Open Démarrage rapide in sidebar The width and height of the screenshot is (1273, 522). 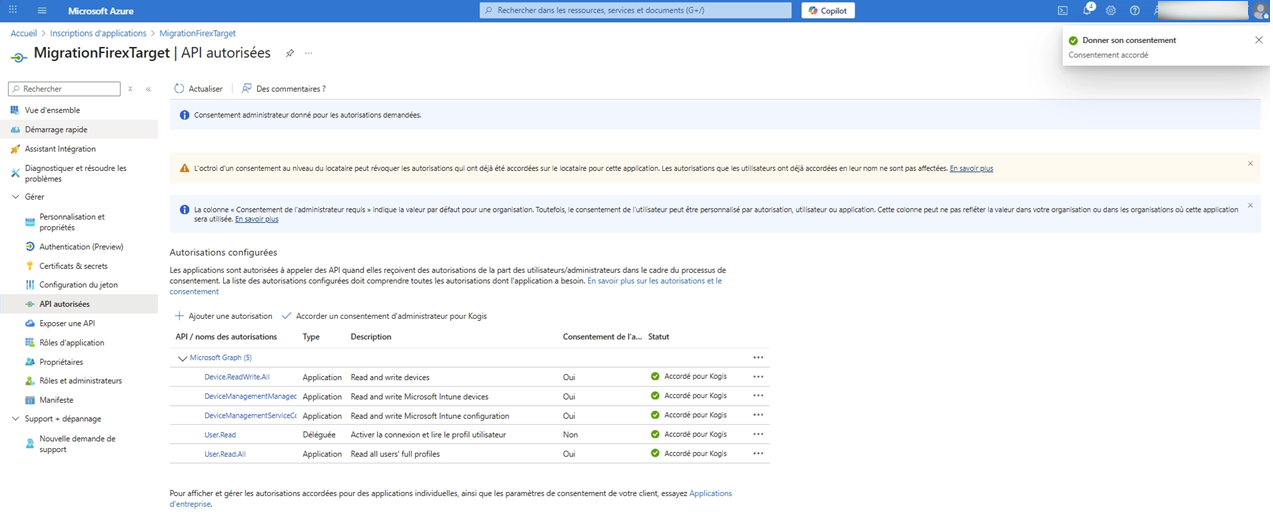coord(56,129)
